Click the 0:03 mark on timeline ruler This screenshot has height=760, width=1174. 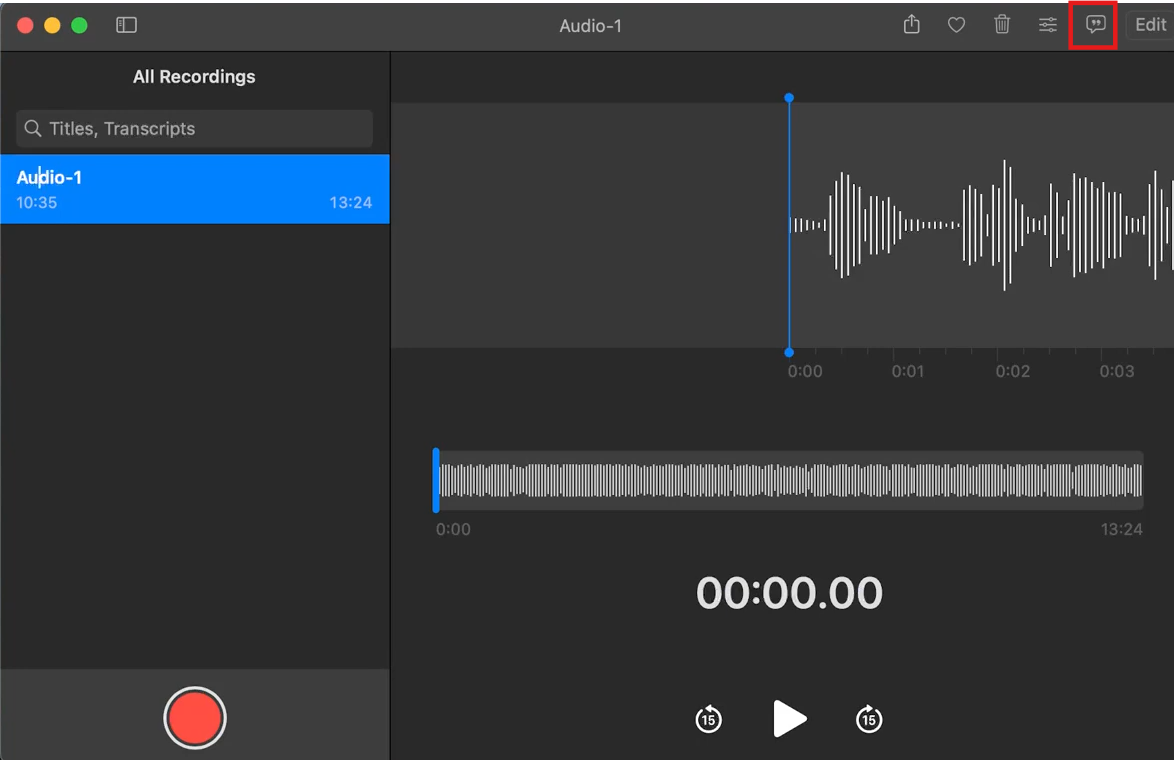coord(1116,371)
